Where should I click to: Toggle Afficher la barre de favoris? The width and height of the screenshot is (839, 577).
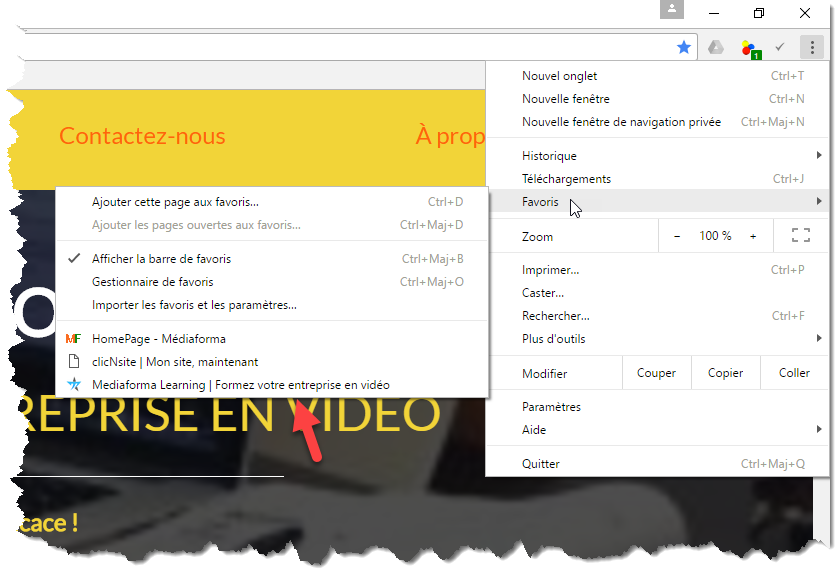[x=161, y=259]
